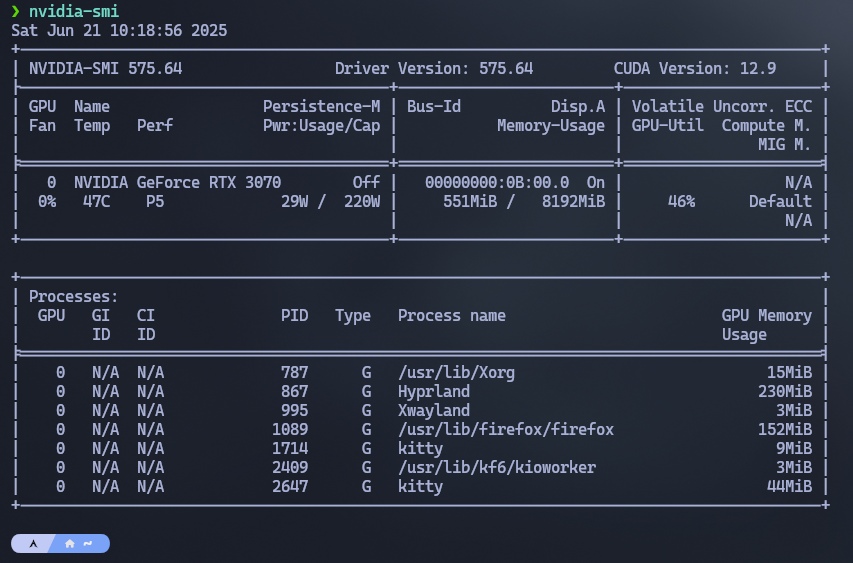The image size is (853, 563).
Task: Click CUDA Version: 12.9
Action: click(695, 69)
